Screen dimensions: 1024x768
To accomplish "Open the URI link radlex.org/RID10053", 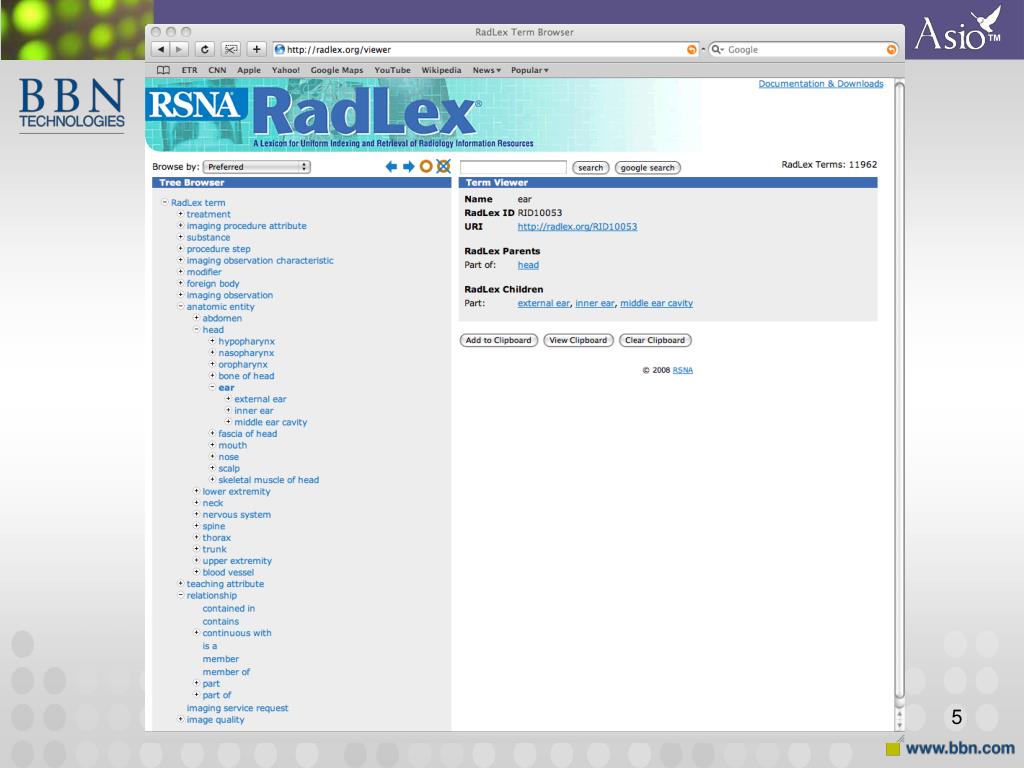I will tap(577, 227).
